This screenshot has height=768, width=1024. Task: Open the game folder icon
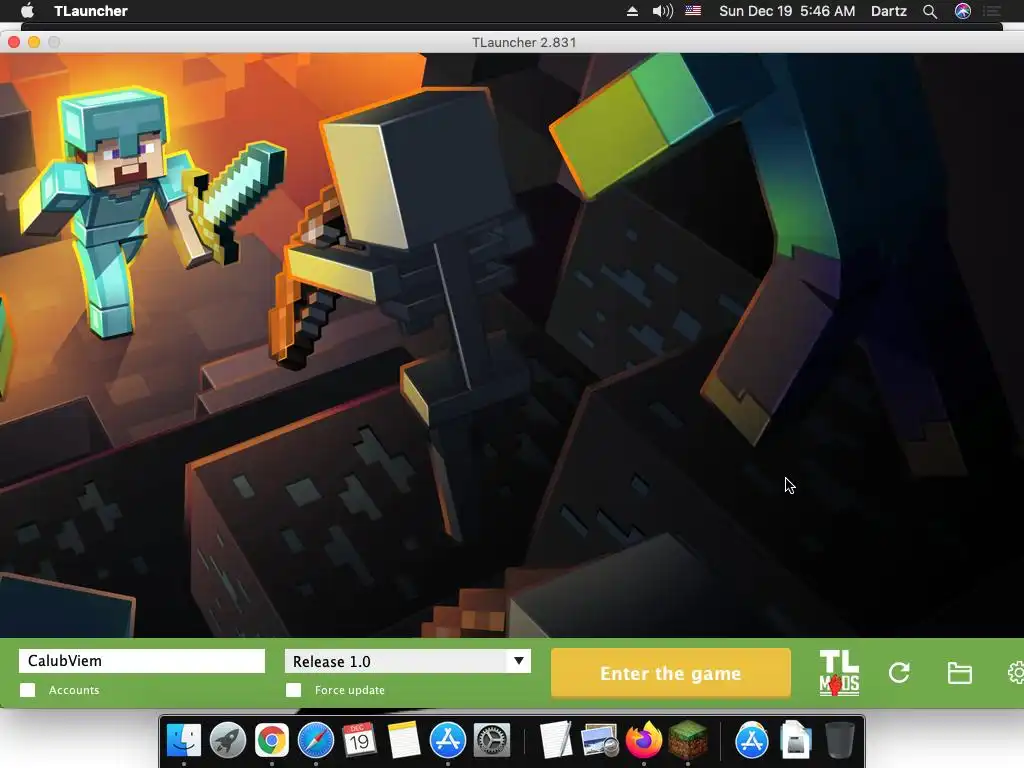959,673
